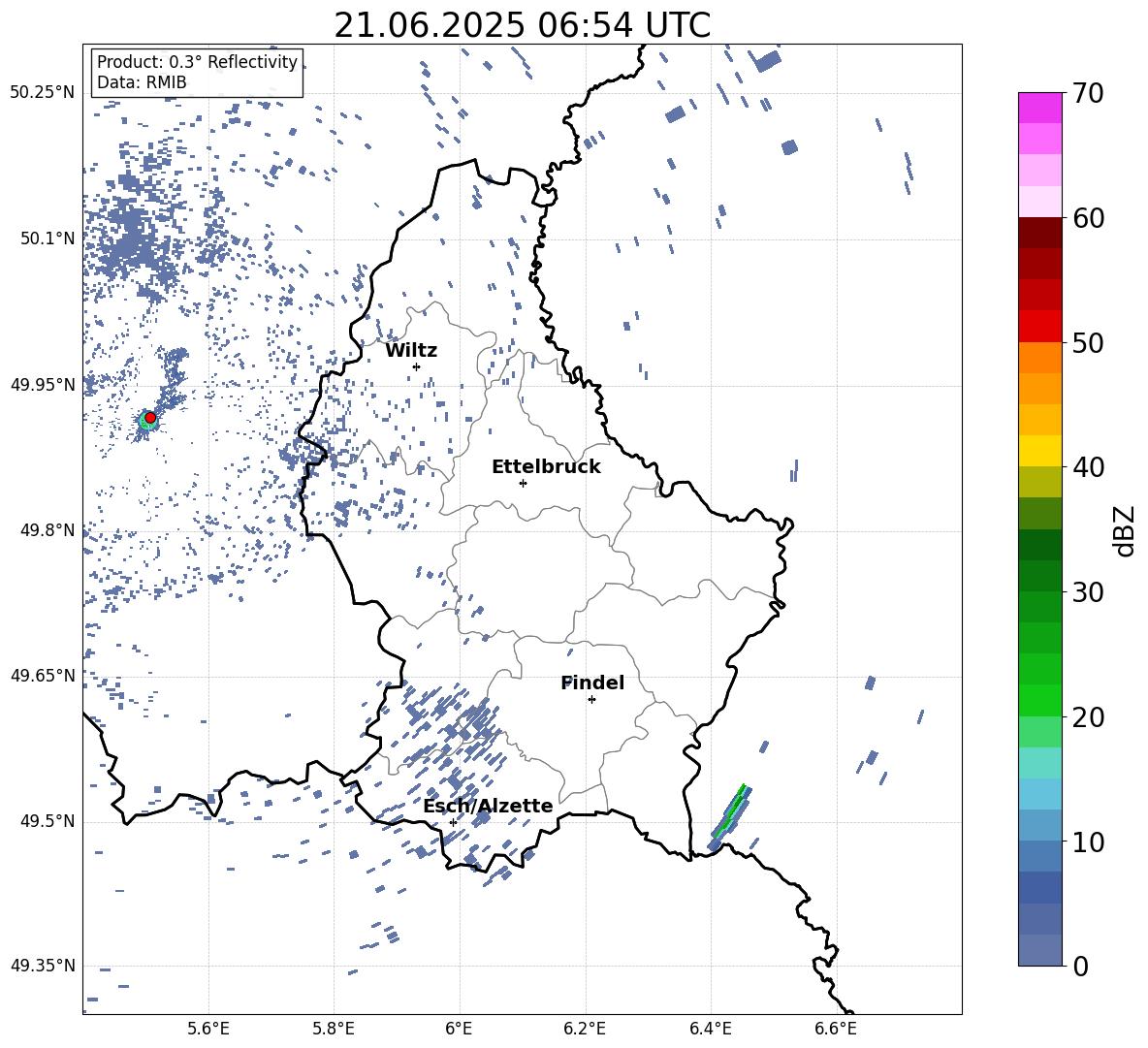This screenshot has width=1148, height=1048.
Task: Click the colorbar tick value 10
Action: tap(1088, 842)
